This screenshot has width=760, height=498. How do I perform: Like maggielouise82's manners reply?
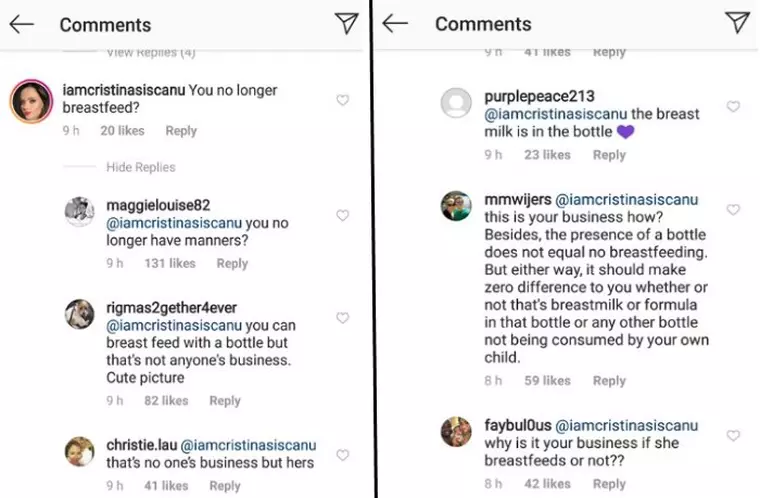tap(343, 216)
